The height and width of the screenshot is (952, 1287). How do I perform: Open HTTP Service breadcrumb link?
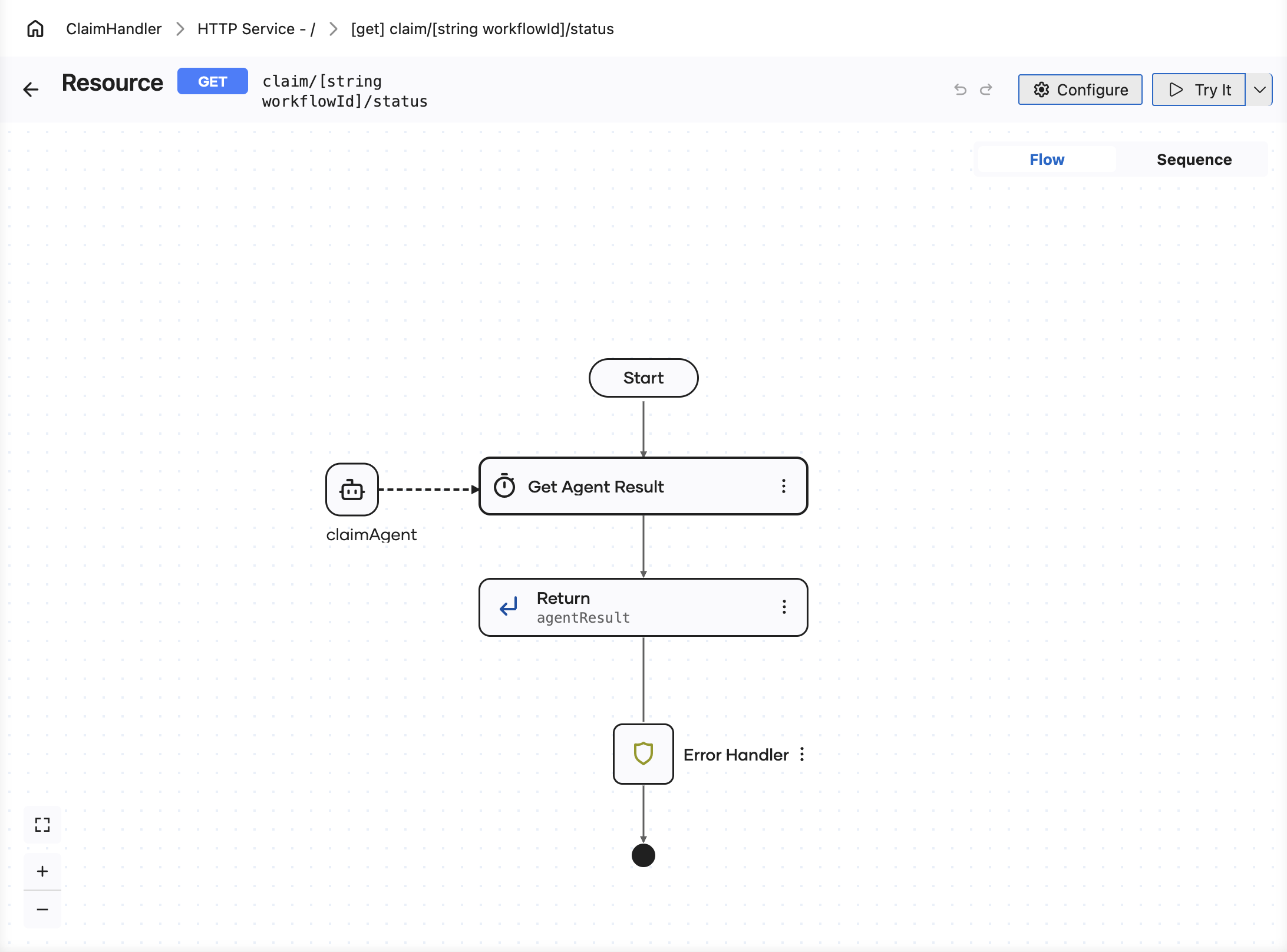(256, 29)
